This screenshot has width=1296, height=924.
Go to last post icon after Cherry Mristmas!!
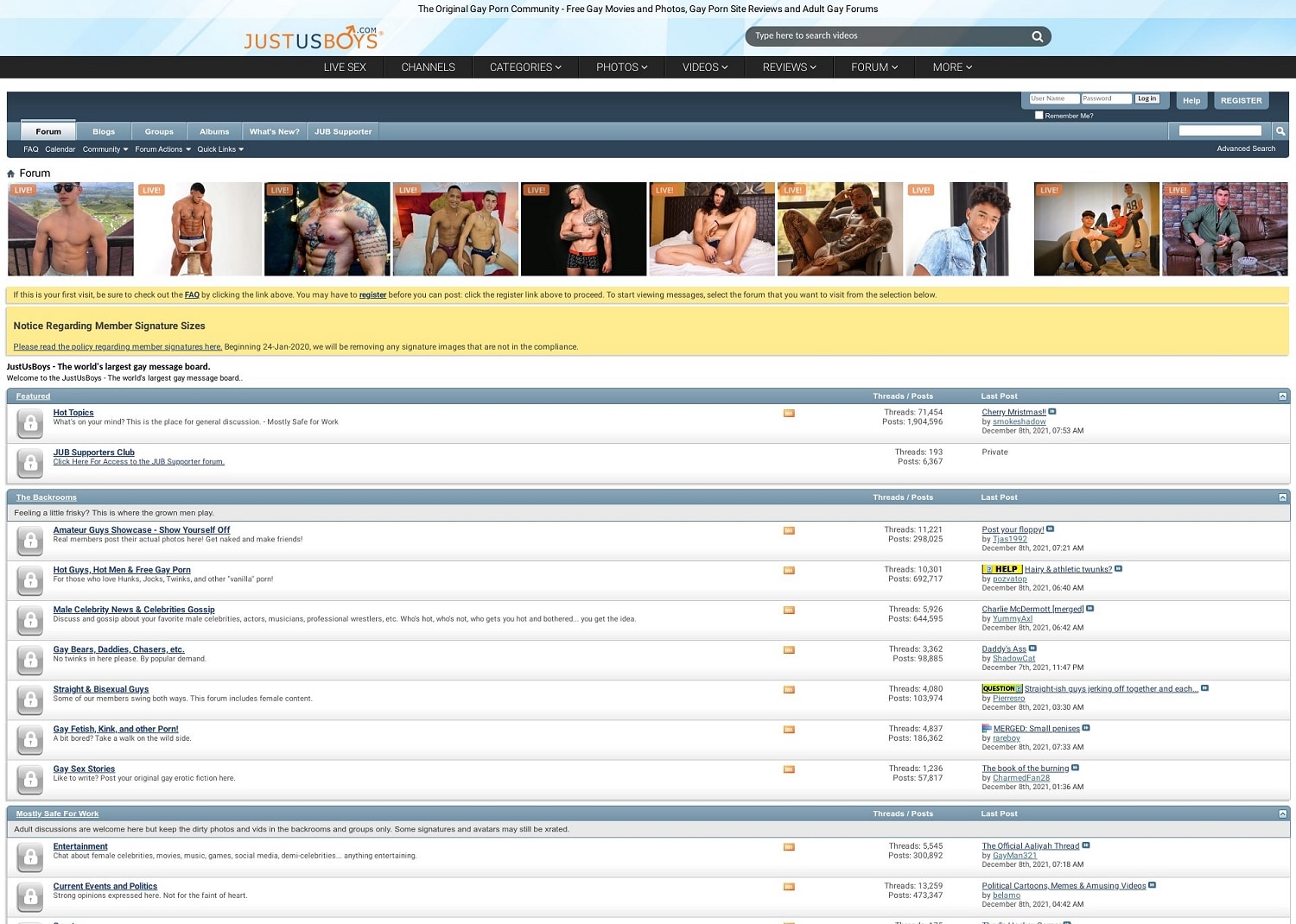1052,412
